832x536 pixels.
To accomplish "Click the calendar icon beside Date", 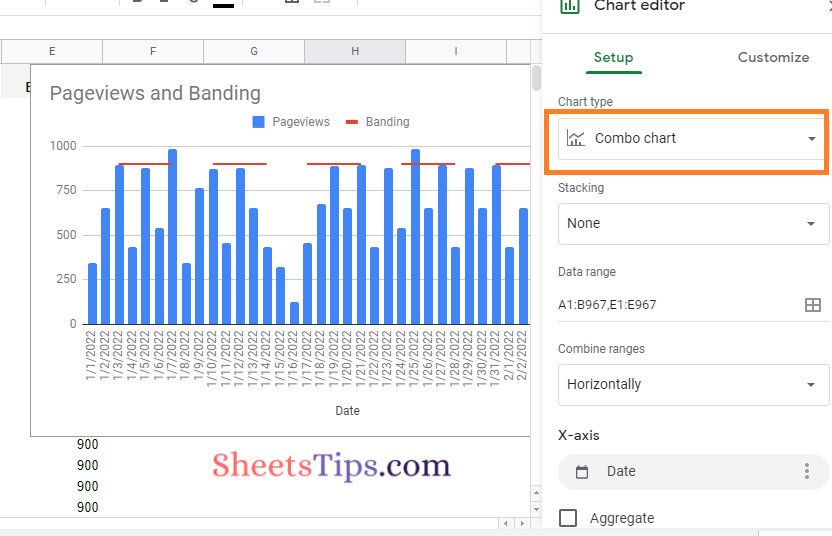I will [582, 472].
